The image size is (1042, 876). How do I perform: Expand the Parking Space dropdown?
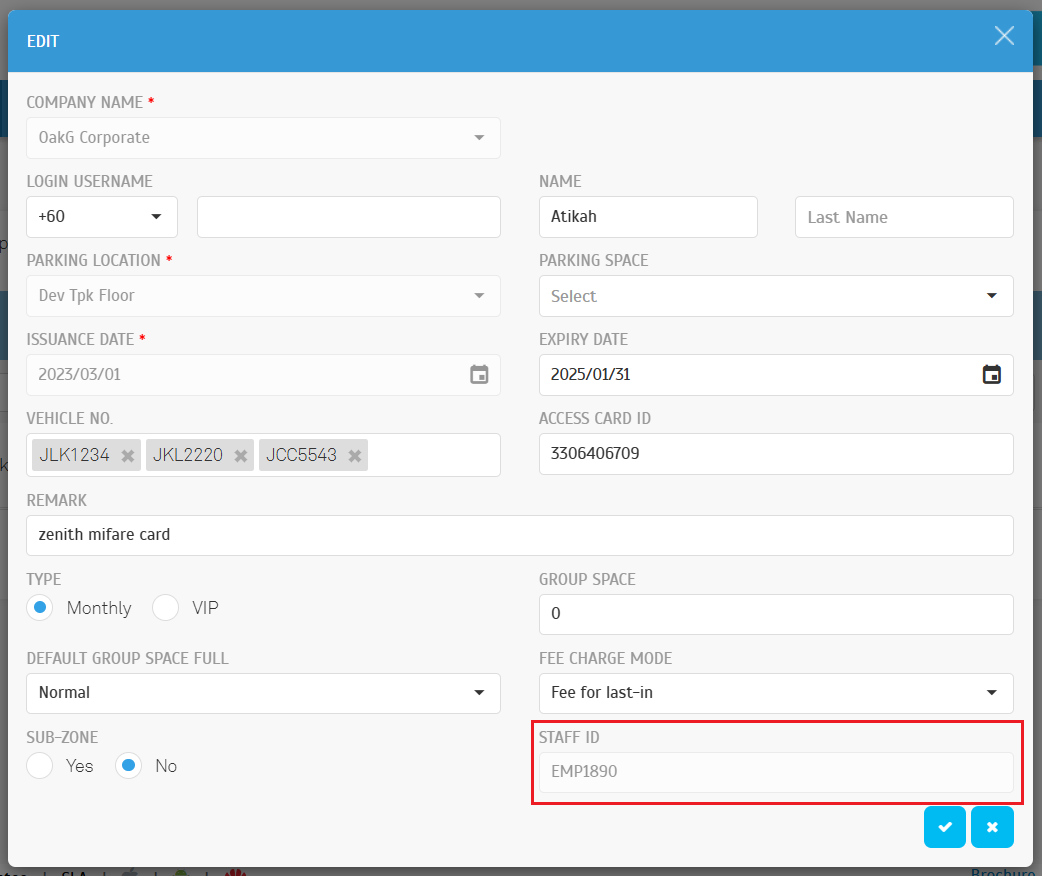pos(775,296)
